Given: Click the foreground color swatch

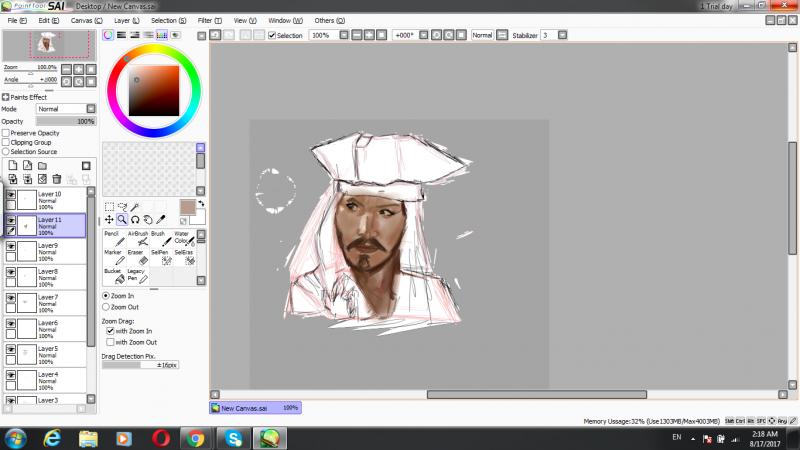Looking at the screenshot, I should click(x=187, y=206).
